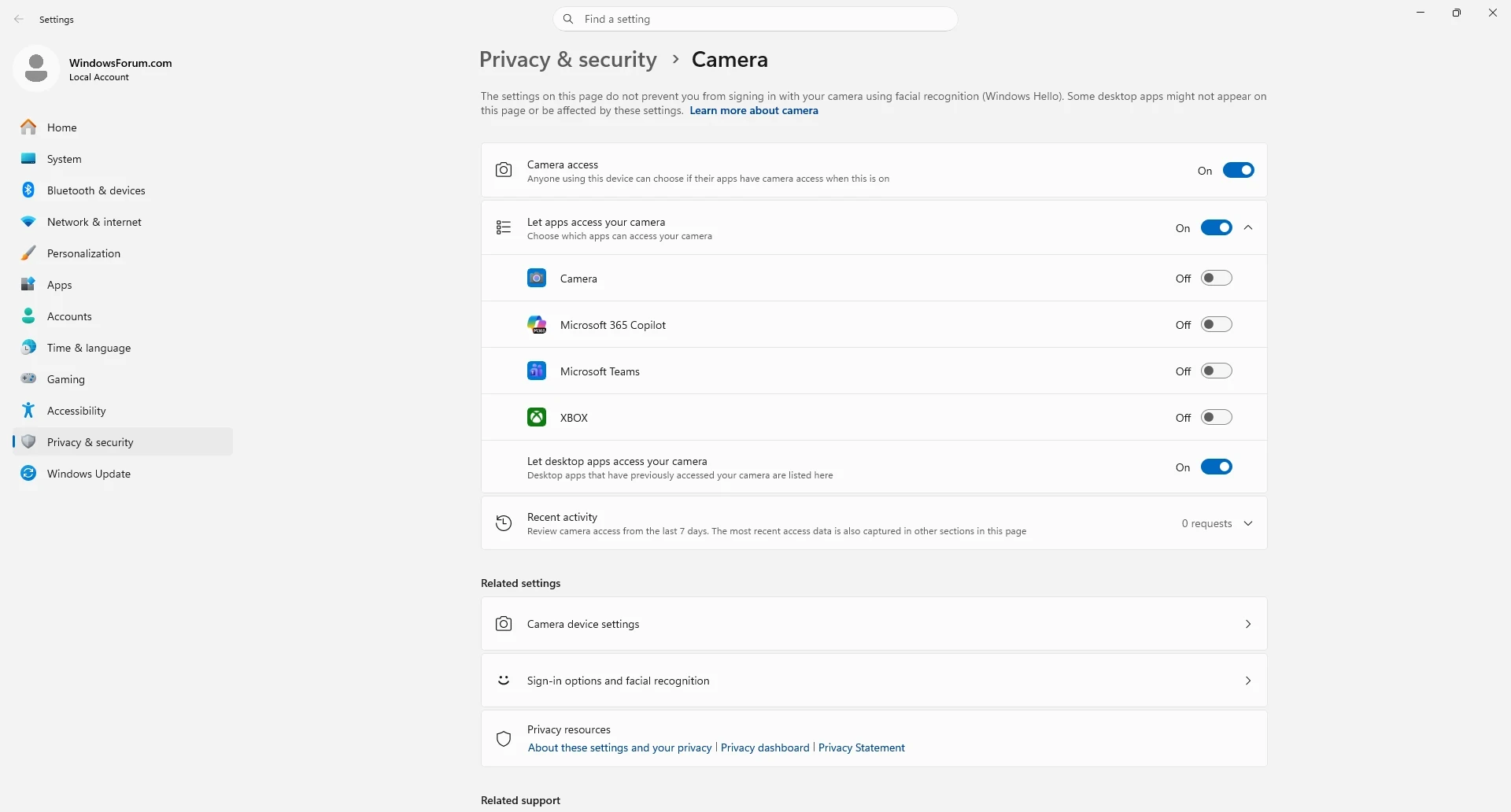Select Privacy & security in sidebar
This screenshot has height=812, width=1511.
[123, 441]
